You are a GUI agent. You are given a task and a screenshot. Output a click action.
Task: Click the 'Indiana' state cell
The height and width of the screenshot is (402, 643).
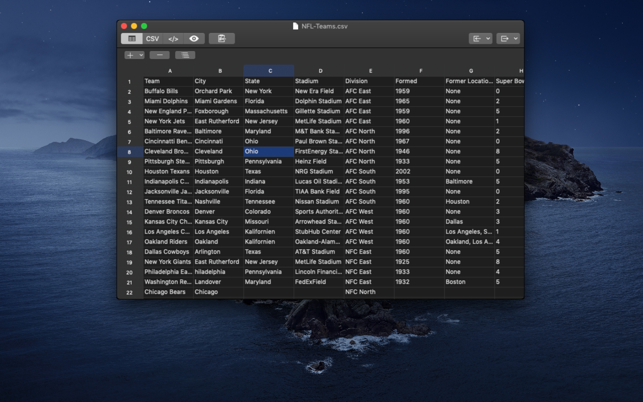(x=269, y=182)
